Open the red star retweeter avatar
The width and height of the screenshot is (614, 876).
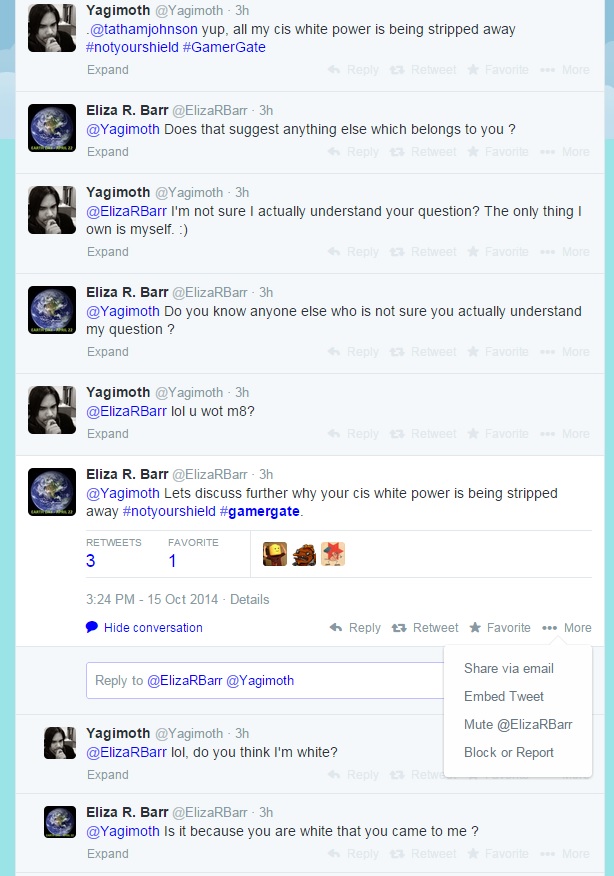pyautogui.click(x=333, y=554)
